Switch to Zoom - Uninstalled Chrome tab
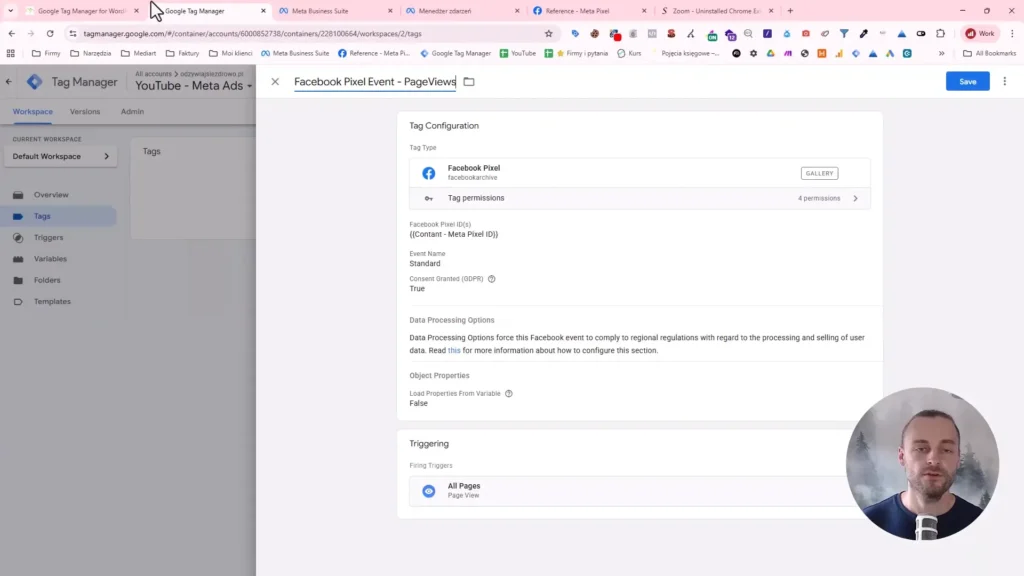The image size is (1024, 576). click(x=716, y=11)
